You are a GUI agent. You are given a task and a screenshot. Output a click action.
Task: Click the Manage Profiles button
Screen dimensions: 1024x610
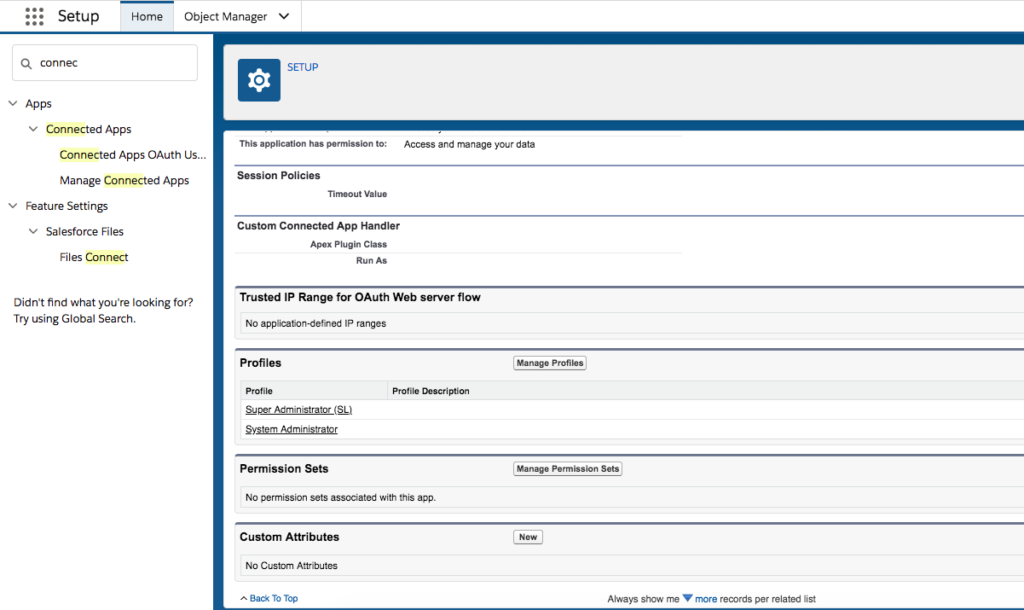coord(549,363)
